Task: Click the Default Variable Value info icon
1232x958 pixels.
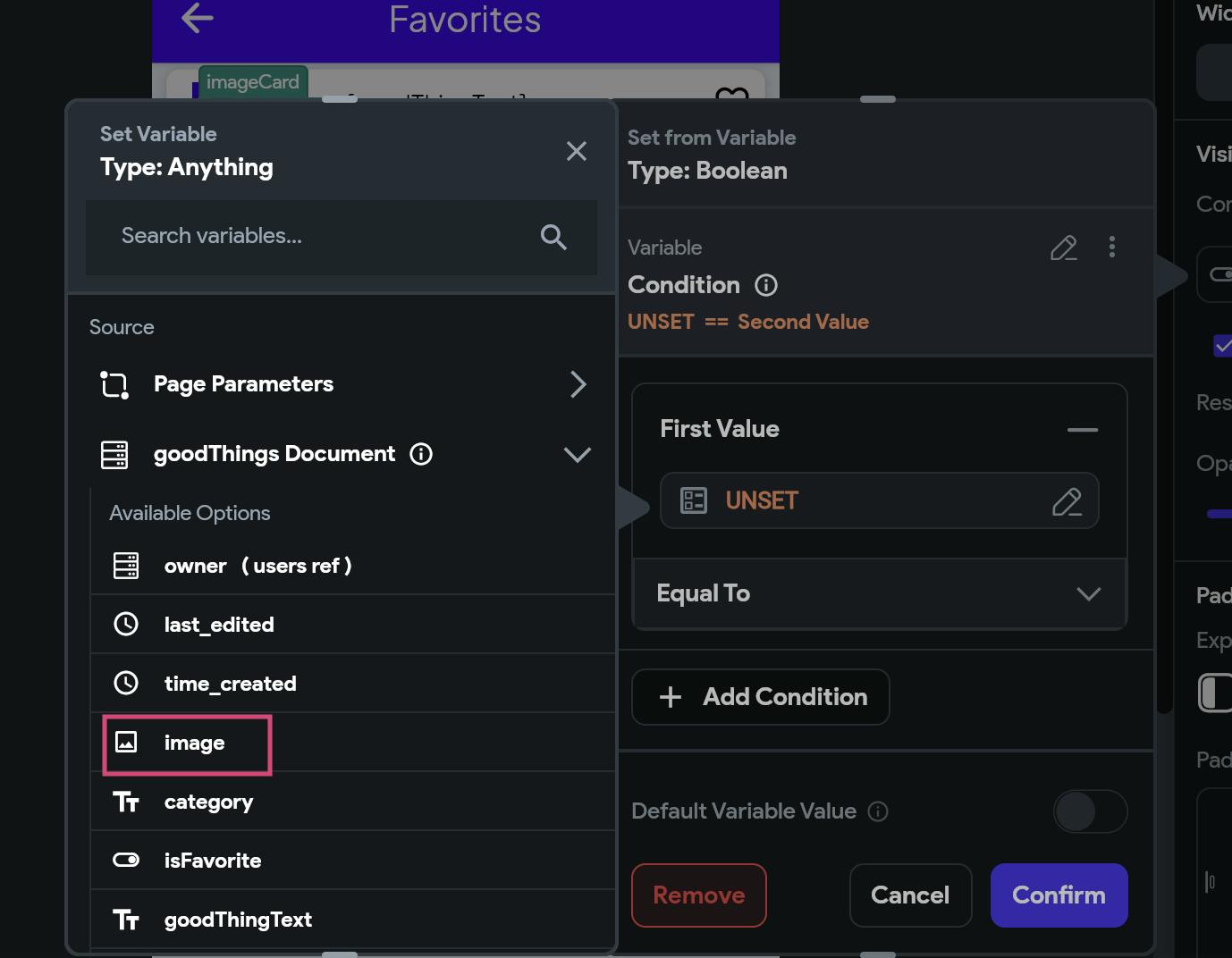Action: 878,811
